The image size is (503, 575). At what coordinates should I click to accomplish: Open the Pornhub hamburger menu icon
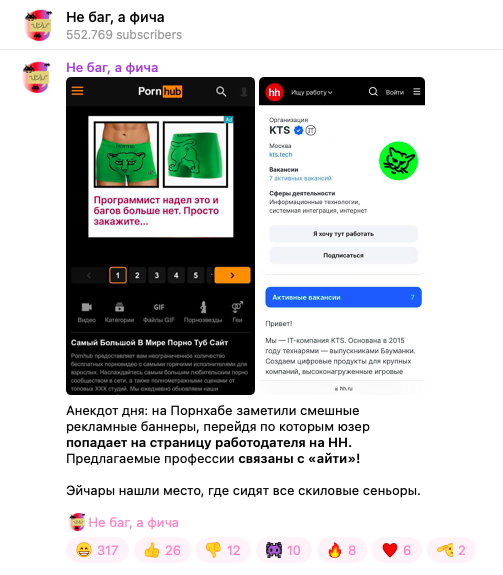[77, 91]
